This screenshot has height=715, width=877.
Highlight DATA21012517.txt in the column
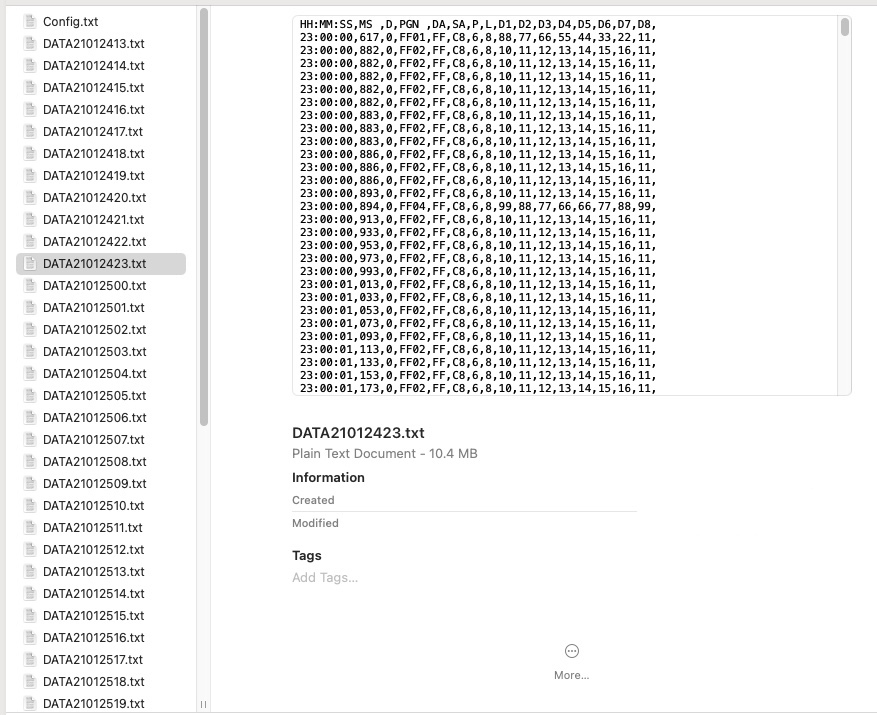(93, 660)
